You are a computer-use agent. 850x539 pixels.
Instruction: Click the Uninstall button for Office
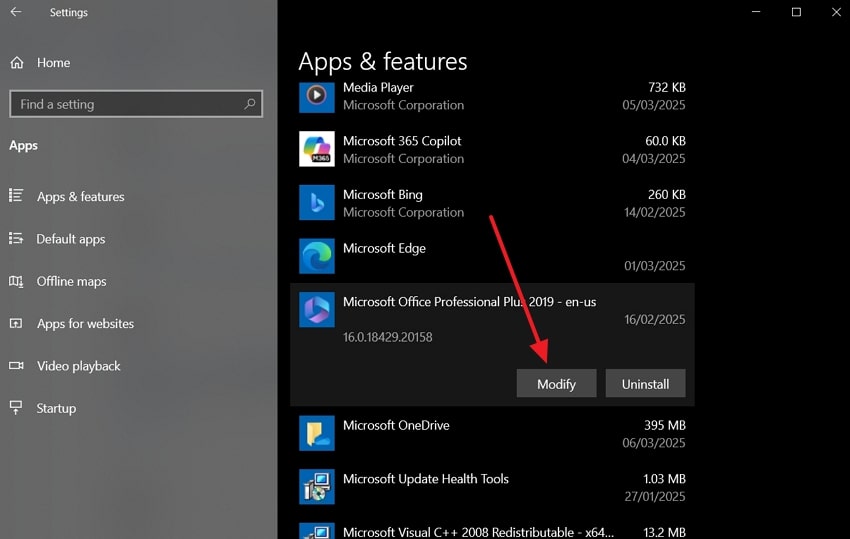(x=645, y=383)
